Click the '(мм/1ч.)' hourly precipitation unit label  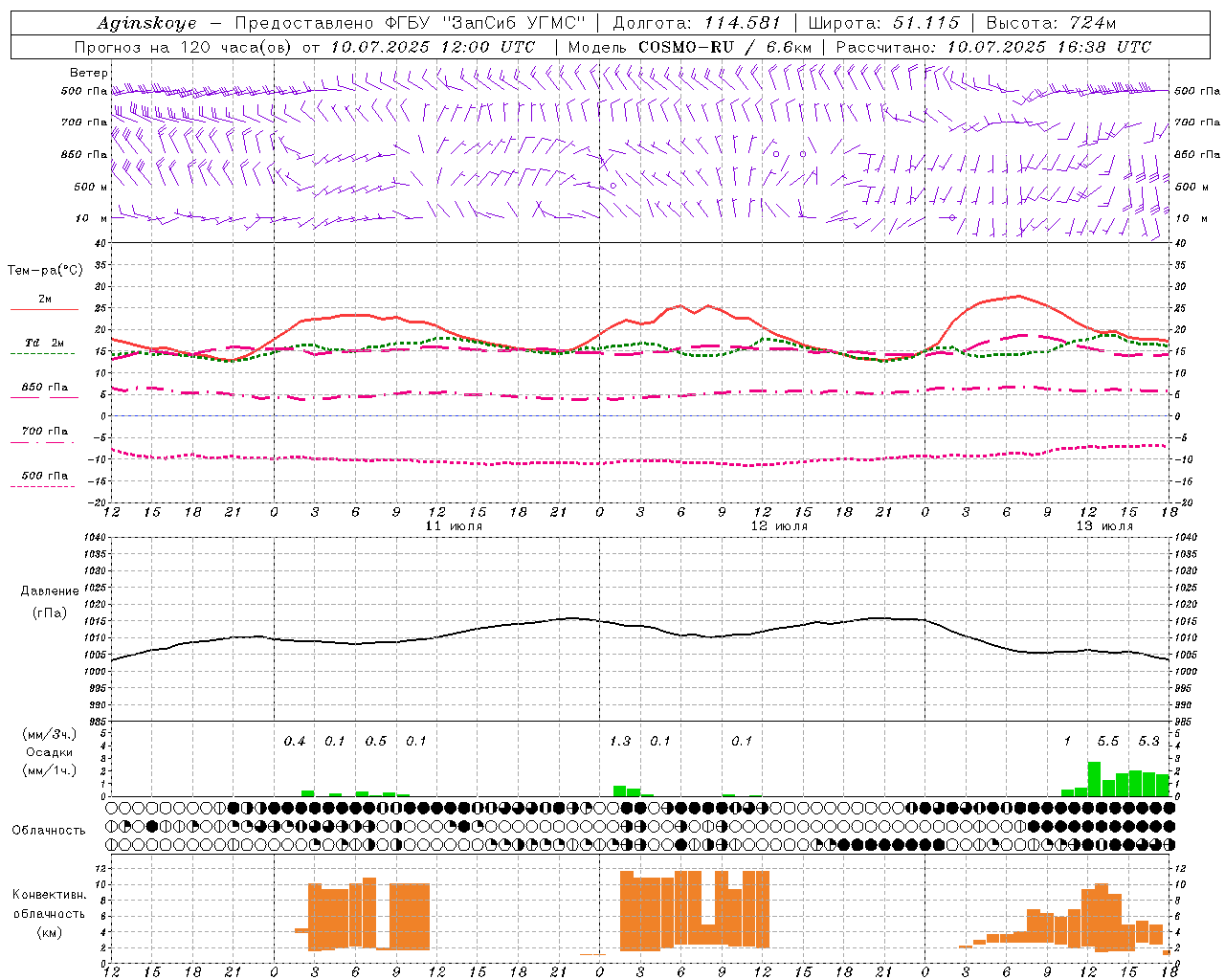pyautogui.click(x=50, y=770)
